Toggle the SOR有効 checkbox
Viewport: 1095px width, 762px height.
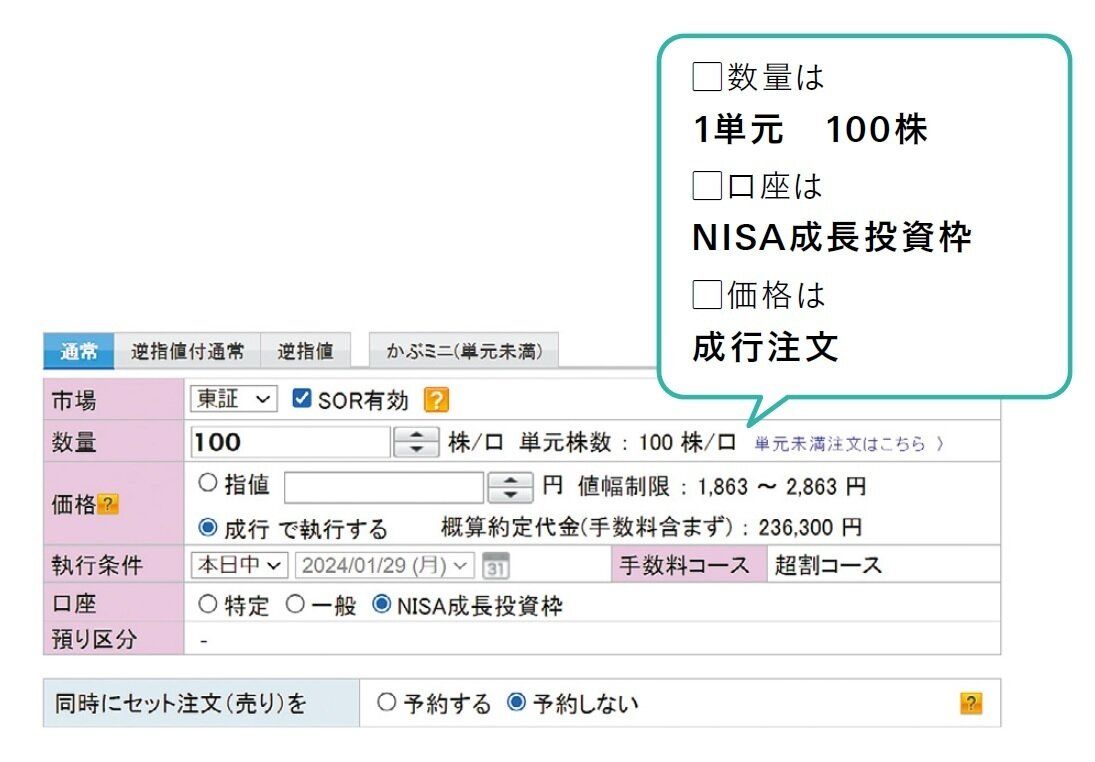tap(301, 400)
